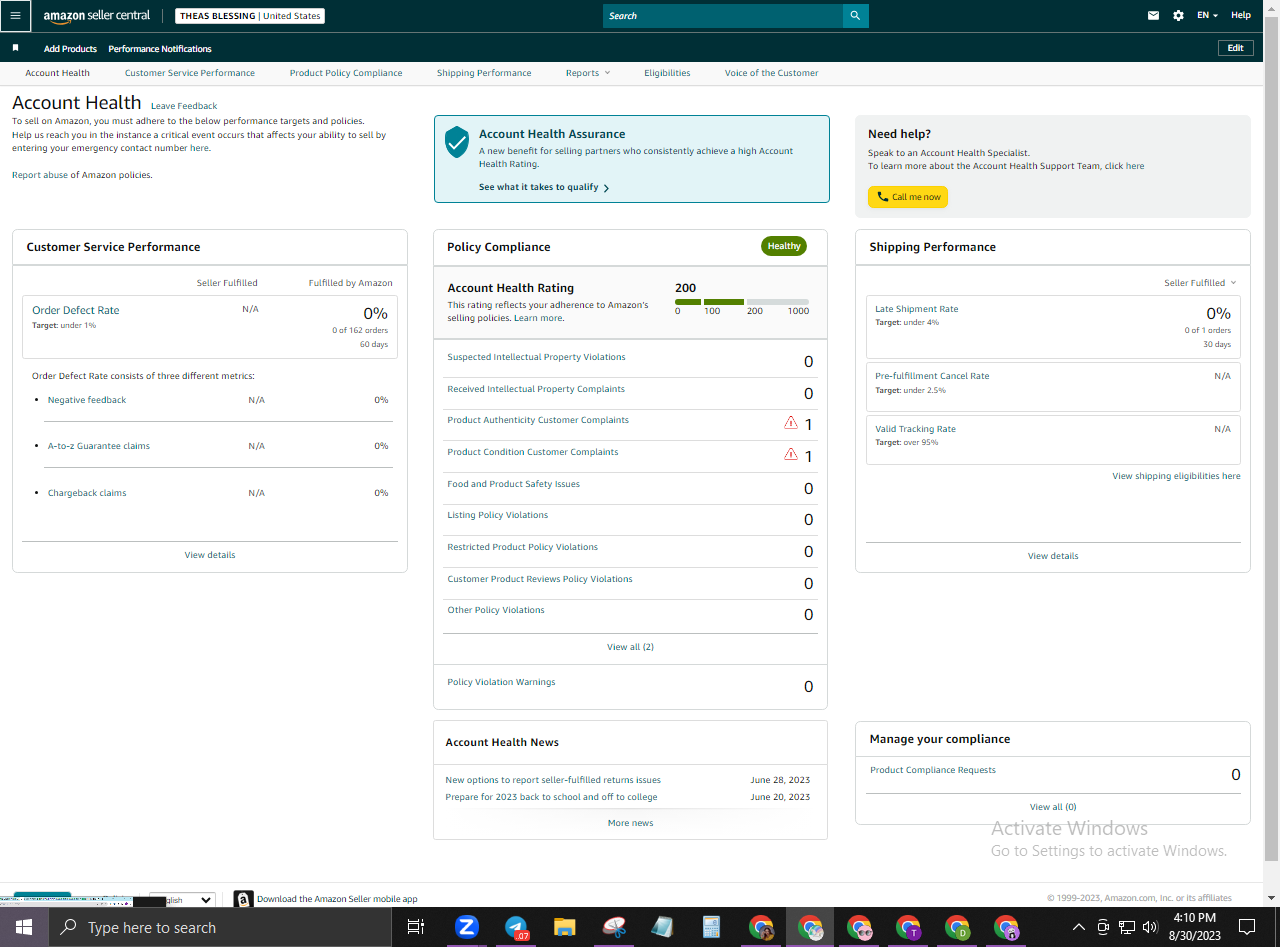The image size is (1280, 947).
Task: Open the Shipping Performance tab
Action: pos(484,73)
